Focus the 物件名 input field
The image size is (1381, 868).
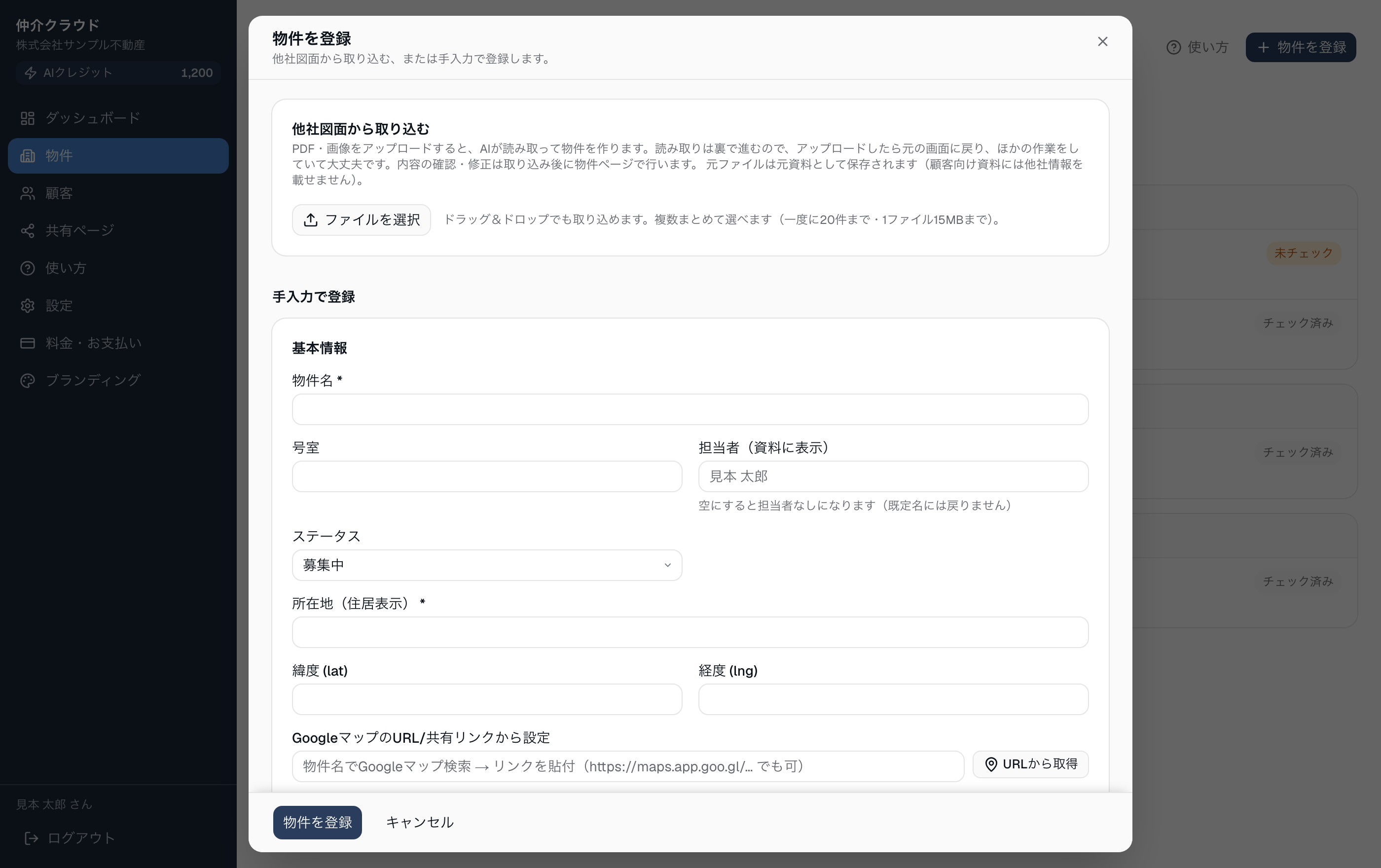pyautogui.click(x=690, y=409)
